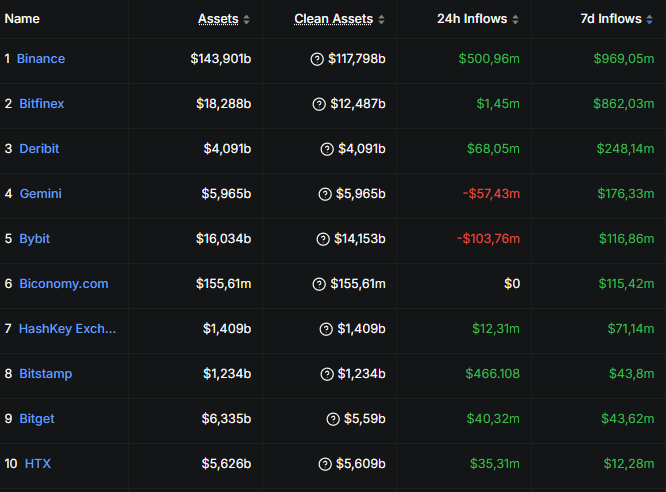Open the Biconomy.com exchange link
The image size is (666, 492).
click(64, 284)
